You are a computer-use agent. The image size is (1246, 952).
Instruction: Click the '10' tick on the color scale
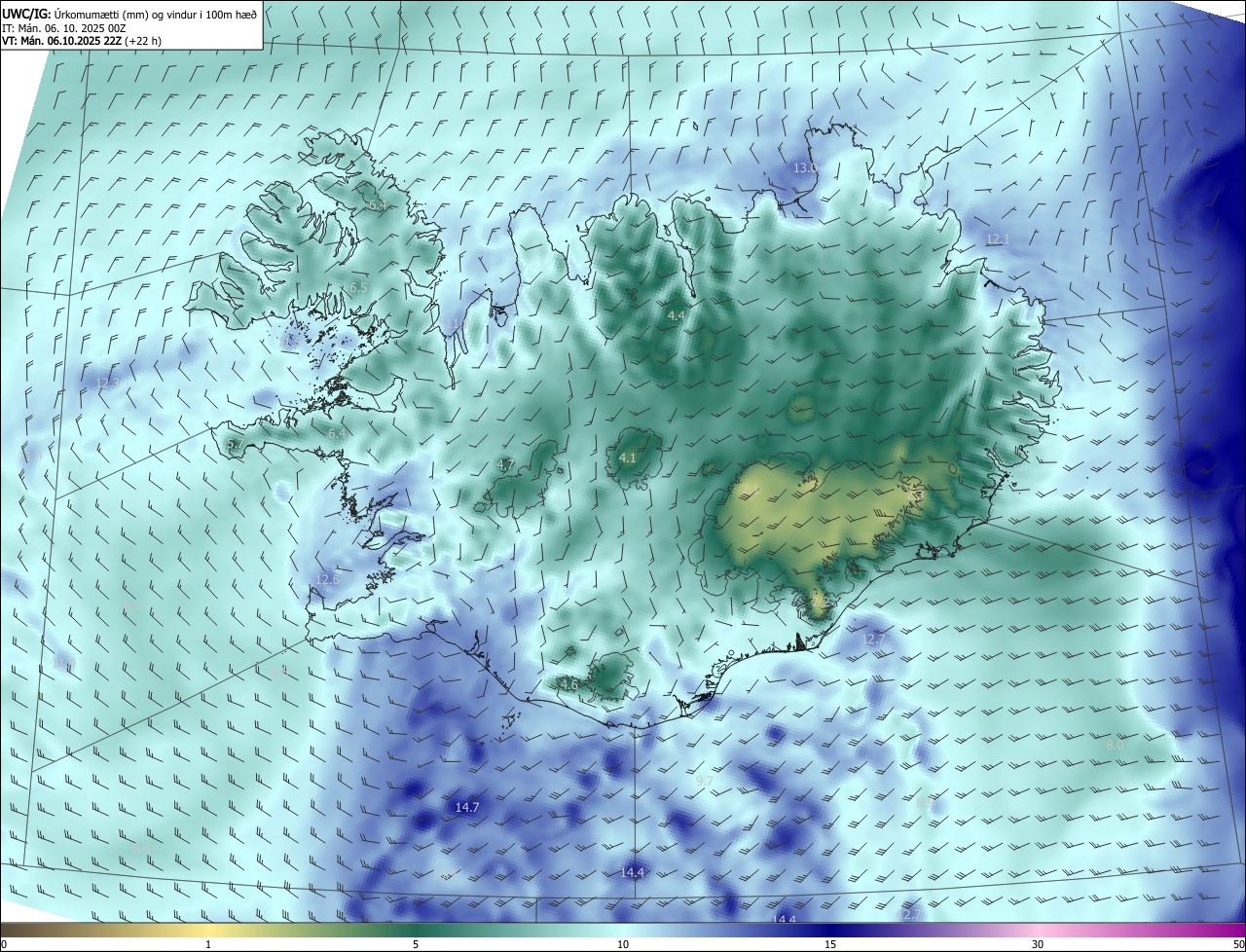point(623,944)
